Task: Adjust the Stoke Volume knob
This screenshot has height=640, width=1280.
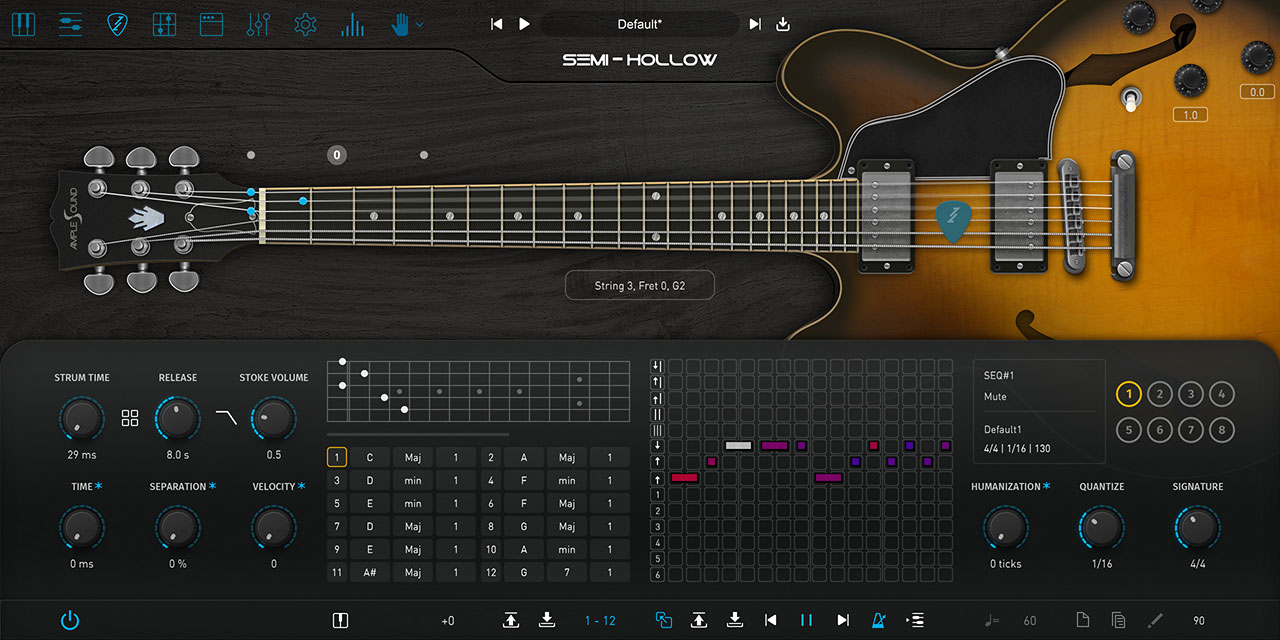Action: (x=273, y=419)
